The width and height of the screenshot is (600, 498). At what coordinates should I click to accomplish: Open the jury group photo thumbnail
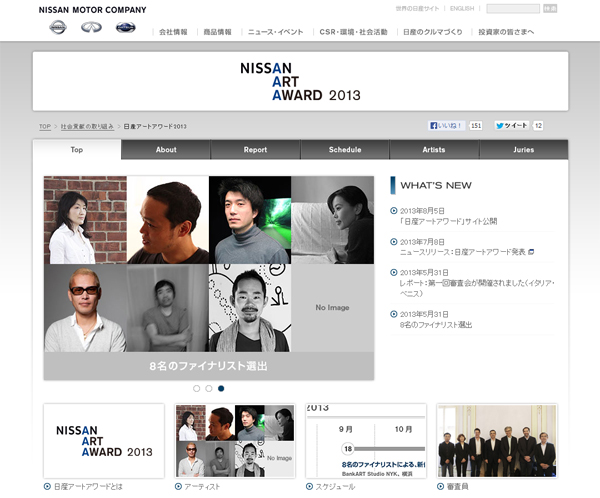tap(497, 441)
